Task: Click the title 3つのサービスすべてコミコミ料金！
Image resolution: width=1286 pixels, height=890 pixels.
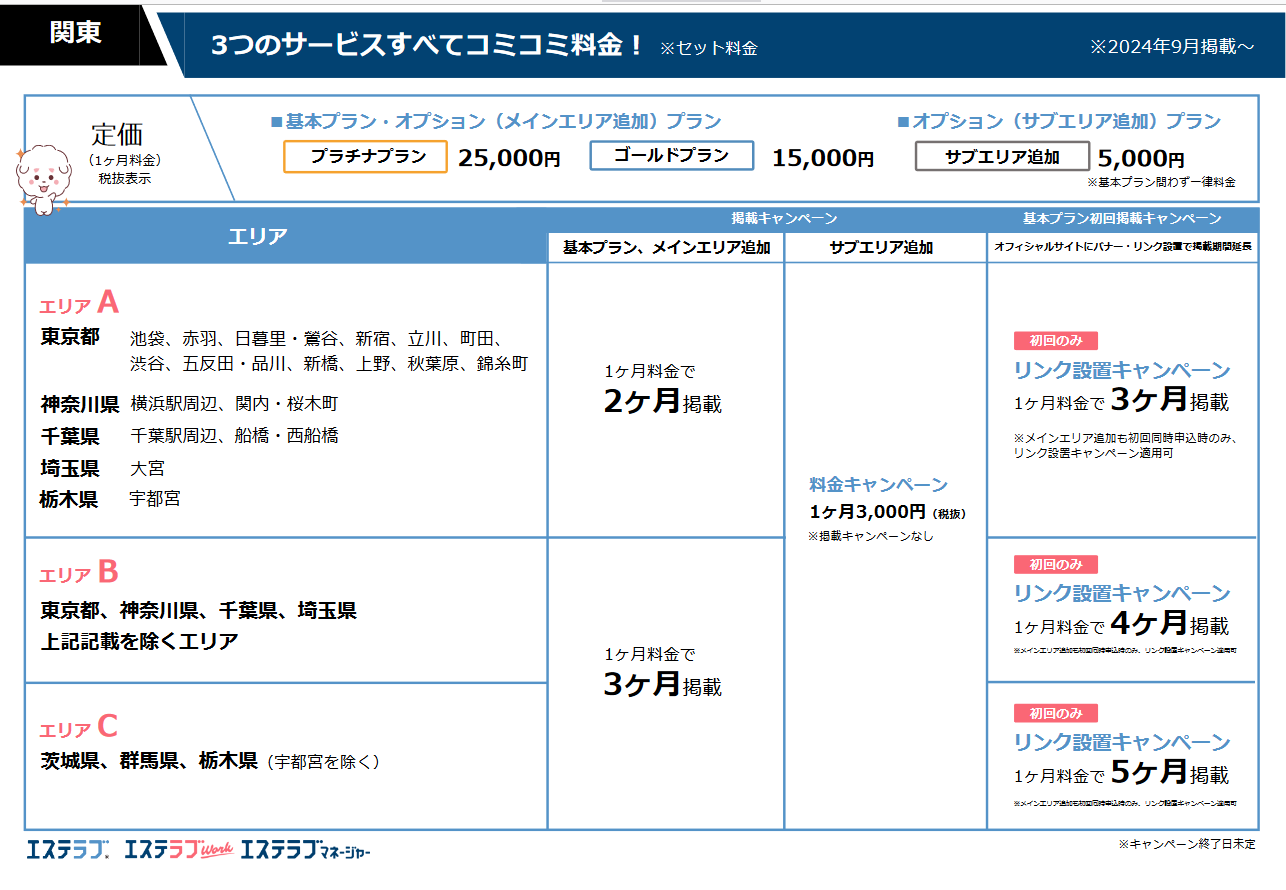Action: [x=427, y=46]
